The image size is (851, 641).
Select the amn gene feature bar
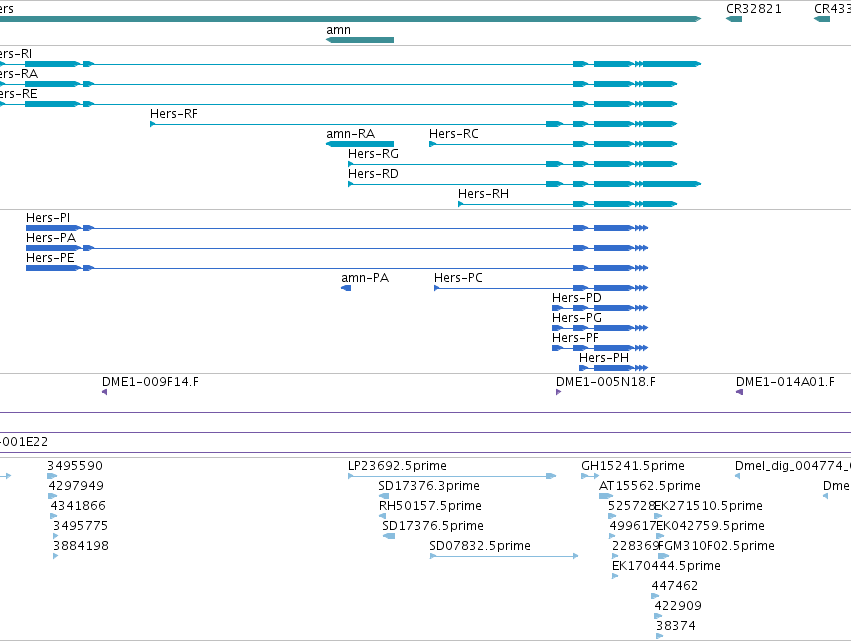[x=360, y=40]
